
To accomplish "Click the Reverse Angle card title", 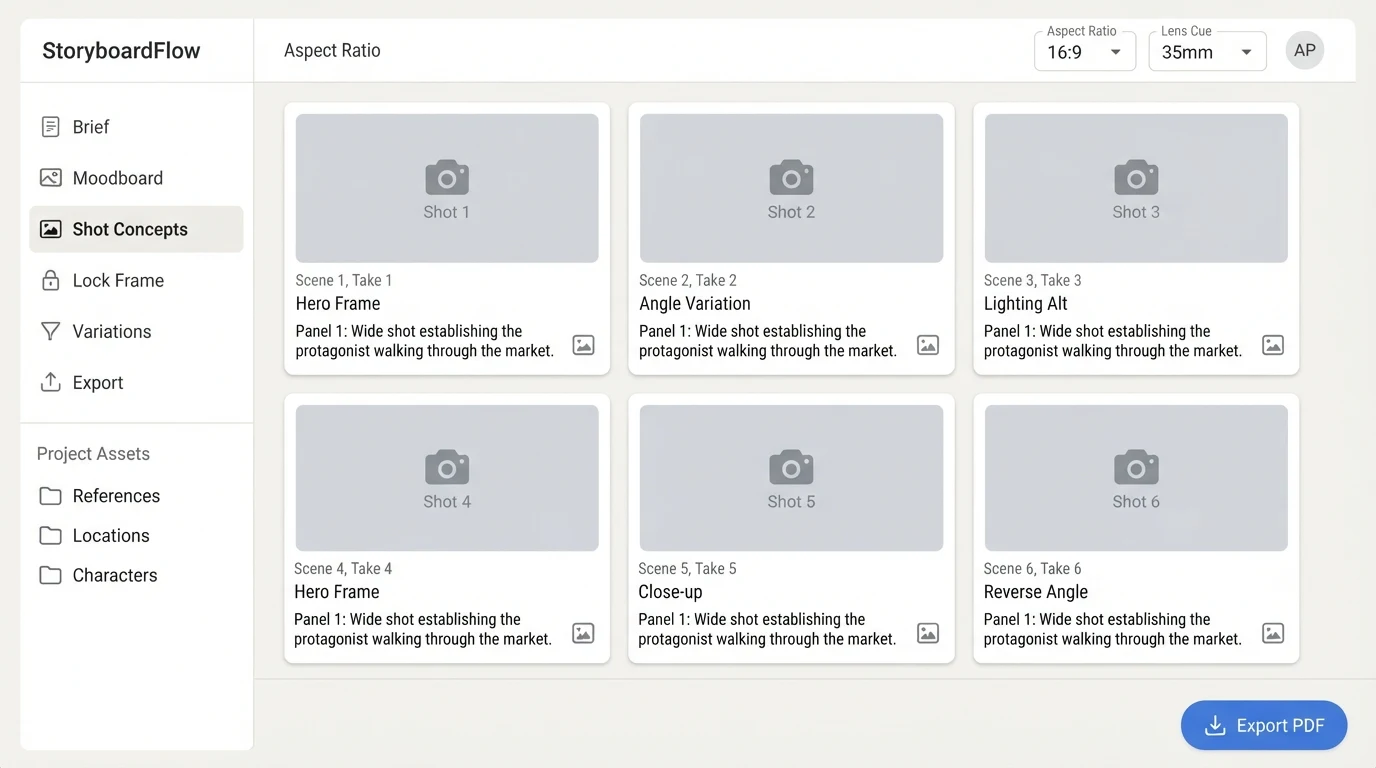I will (1036, 592).
